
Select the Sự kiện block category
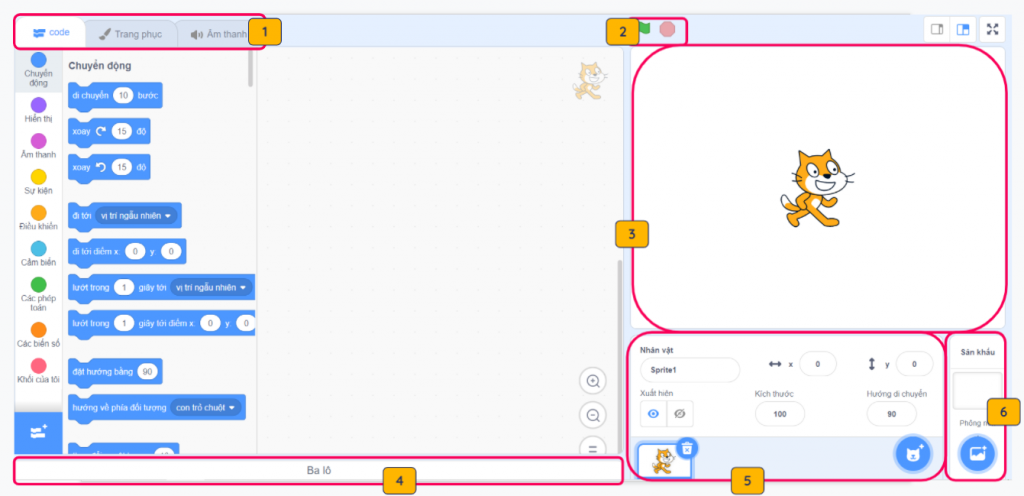click(x=39, y=183)
